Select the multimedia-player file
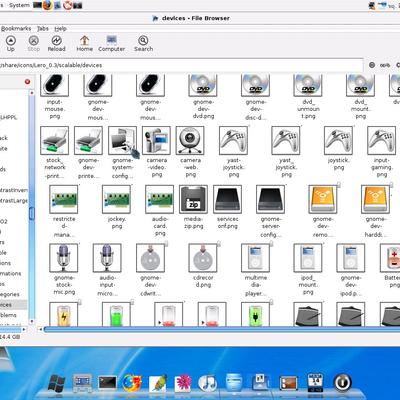The height and width of the screenshot is (400, 400). tap(255, 258)
